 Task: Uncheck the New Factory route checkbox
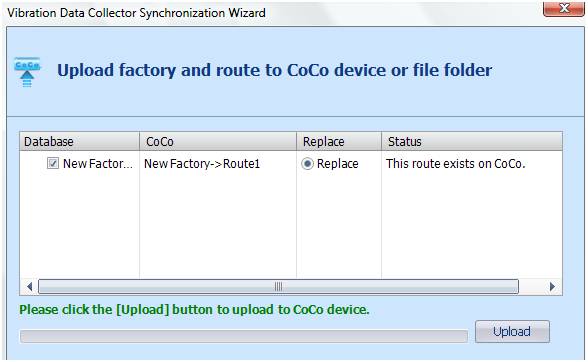point(53,163)
